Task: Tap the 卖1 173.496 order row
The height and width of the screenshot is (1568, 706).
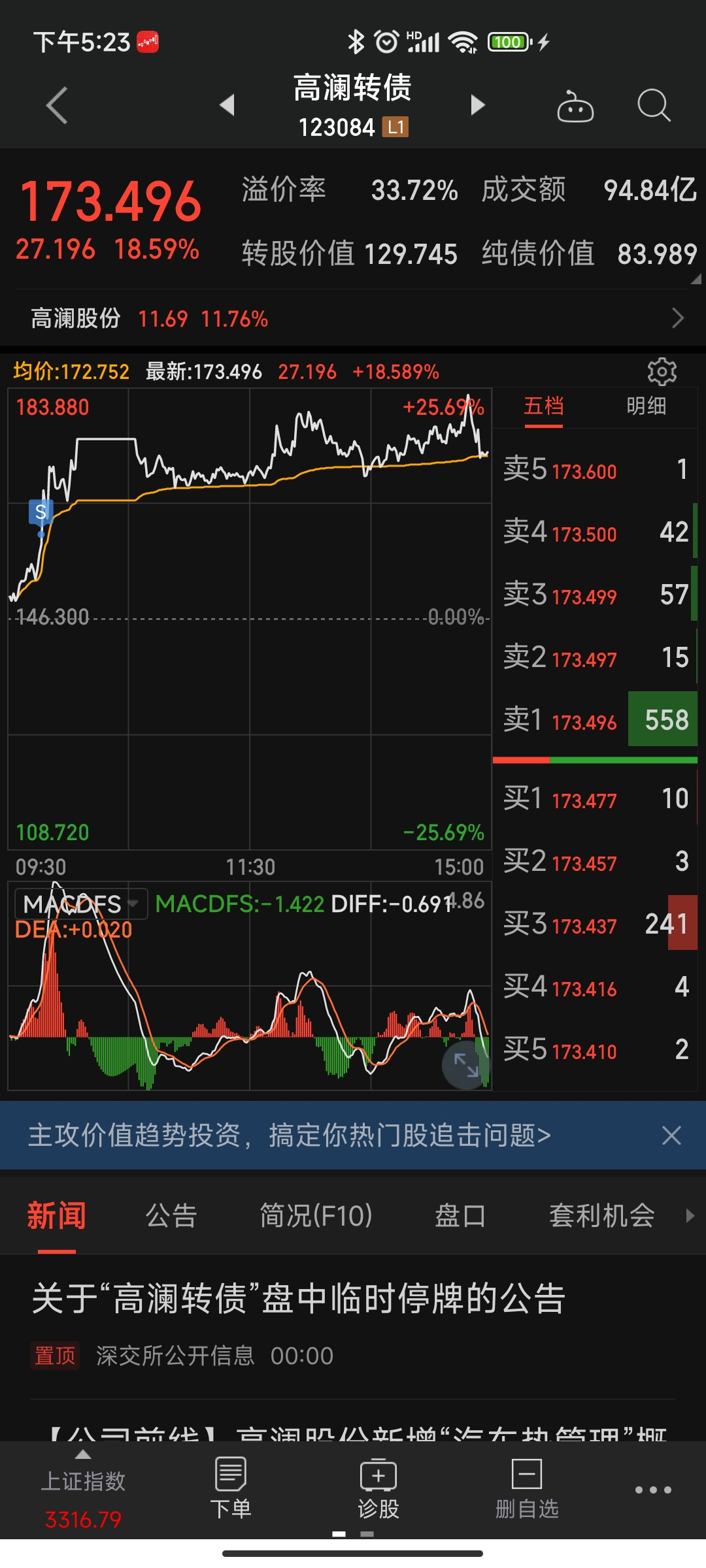Action: 595,720
